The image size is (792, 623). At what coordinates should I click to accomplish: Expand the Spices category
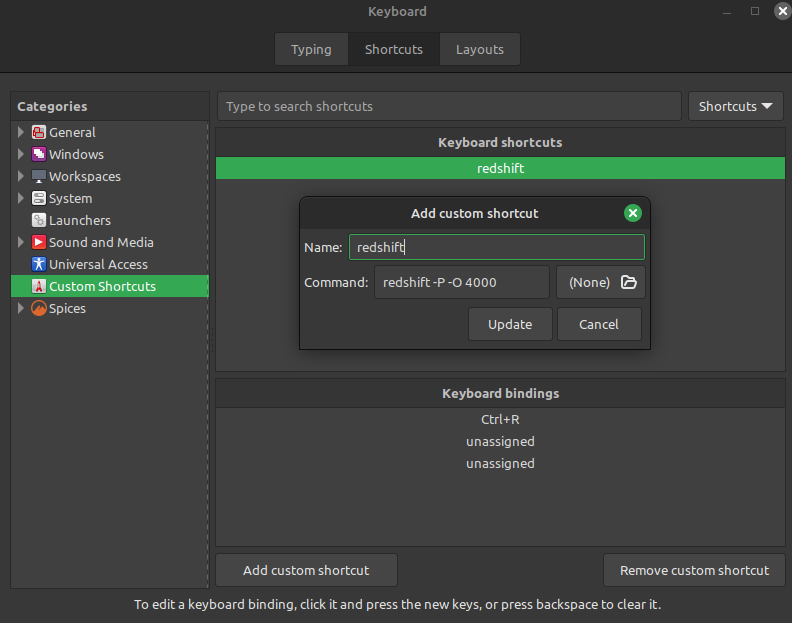point(21,308)
